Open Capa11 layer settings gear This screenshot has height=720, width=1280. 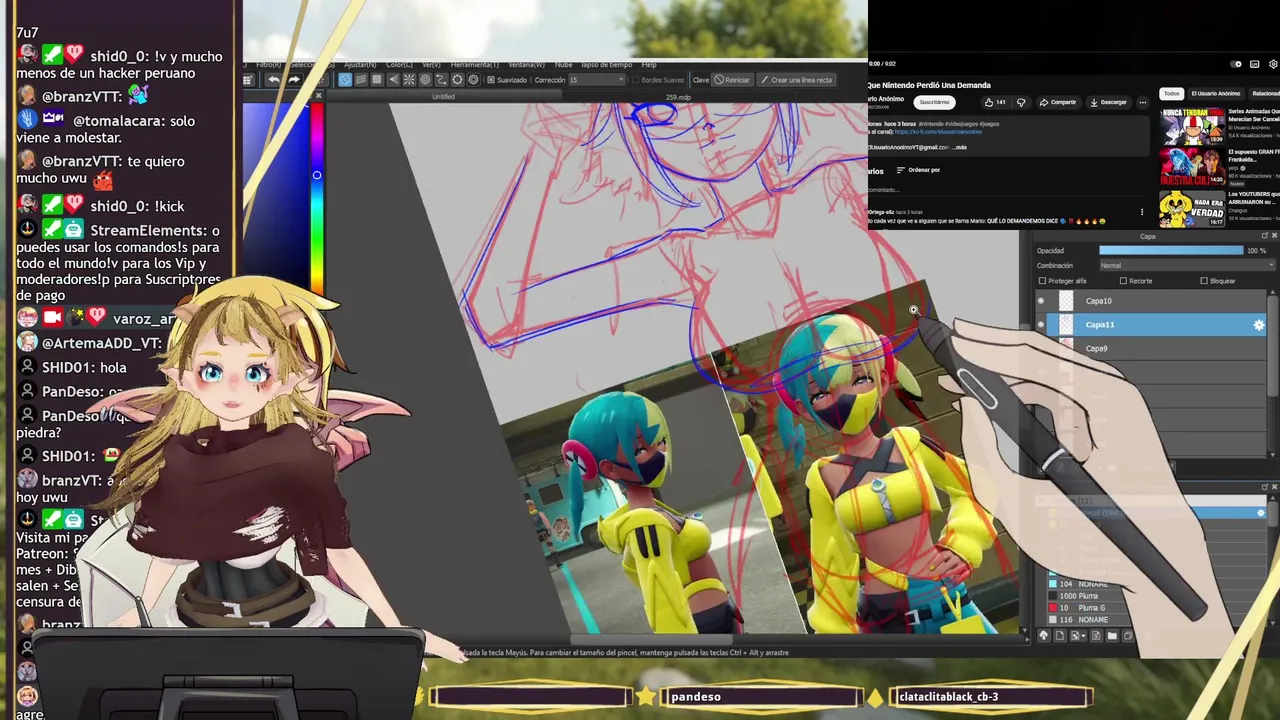pos(1259,324)
